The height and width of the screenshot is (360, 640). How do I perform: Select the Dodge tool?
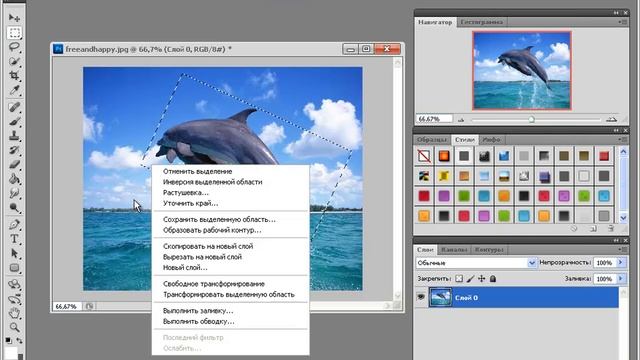pyautogui.click(x=14, y=208)
